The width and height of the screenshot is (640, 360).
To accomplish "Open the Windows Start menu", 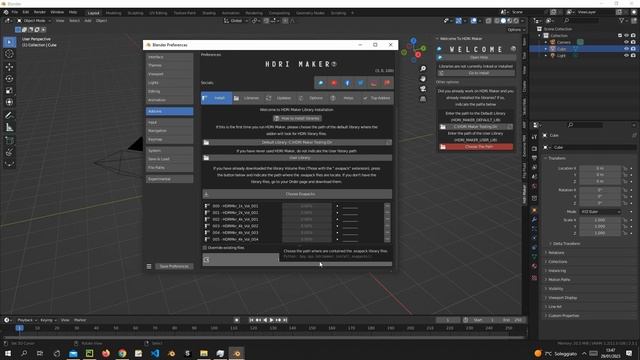I will click(x=8, y=353).
